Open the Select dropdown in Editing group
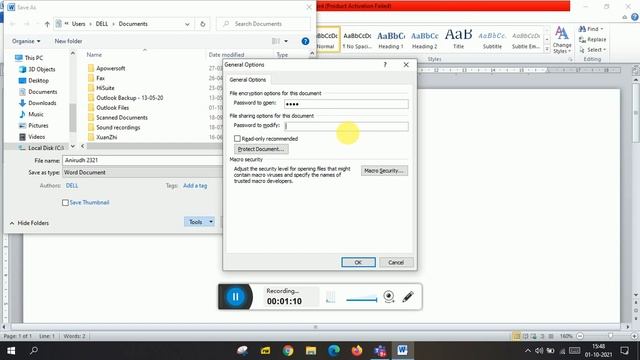Screen dimensions: 640x360 [593, 50]
